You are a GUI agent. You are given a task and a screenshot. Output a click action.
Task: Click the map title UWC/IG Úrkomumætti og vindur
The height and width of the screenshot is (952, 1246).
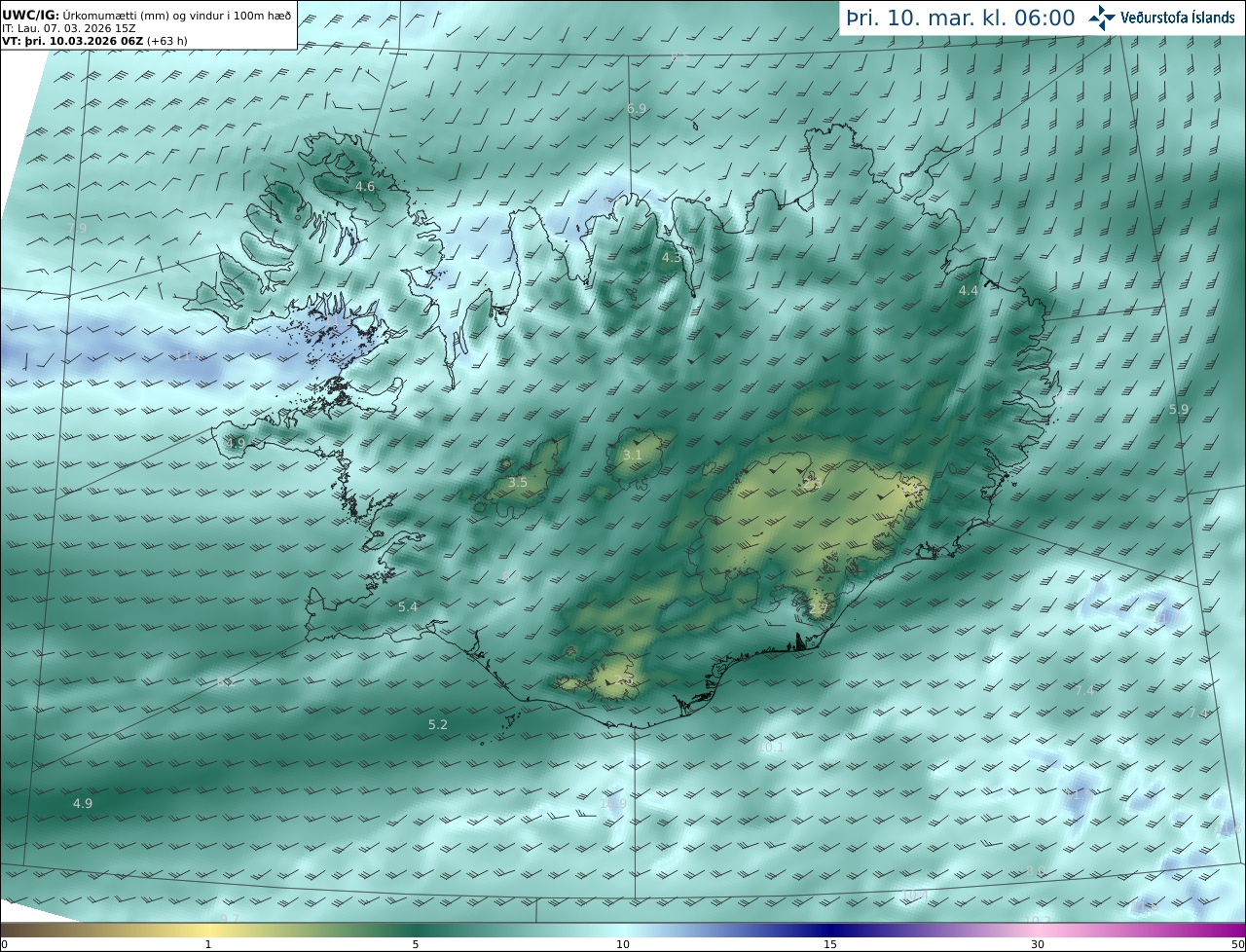coord(147,15)
